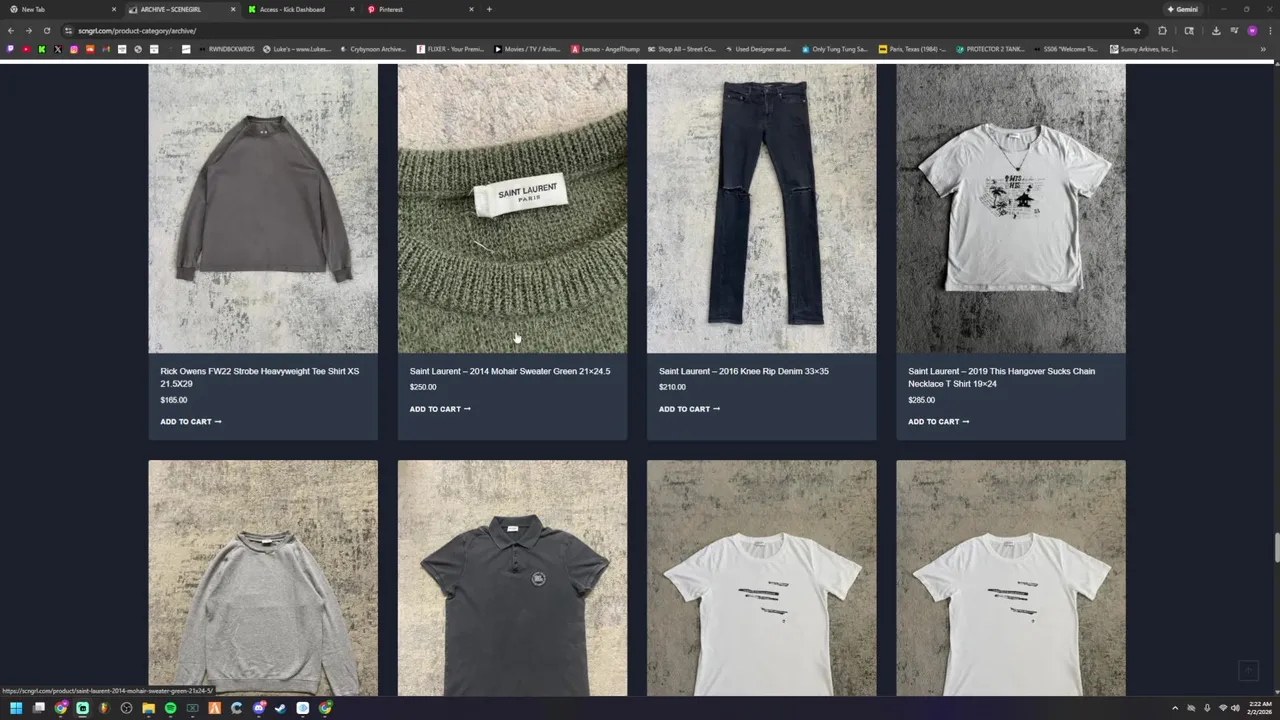Open the volume control in system tray

pyautogui.click(x=1236, y=708)
